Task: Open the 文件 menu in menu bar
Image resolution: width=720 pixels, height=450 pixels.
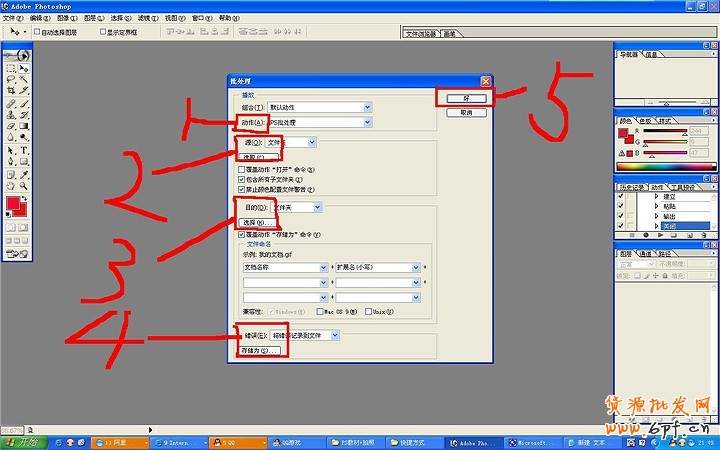Action: 12,18
